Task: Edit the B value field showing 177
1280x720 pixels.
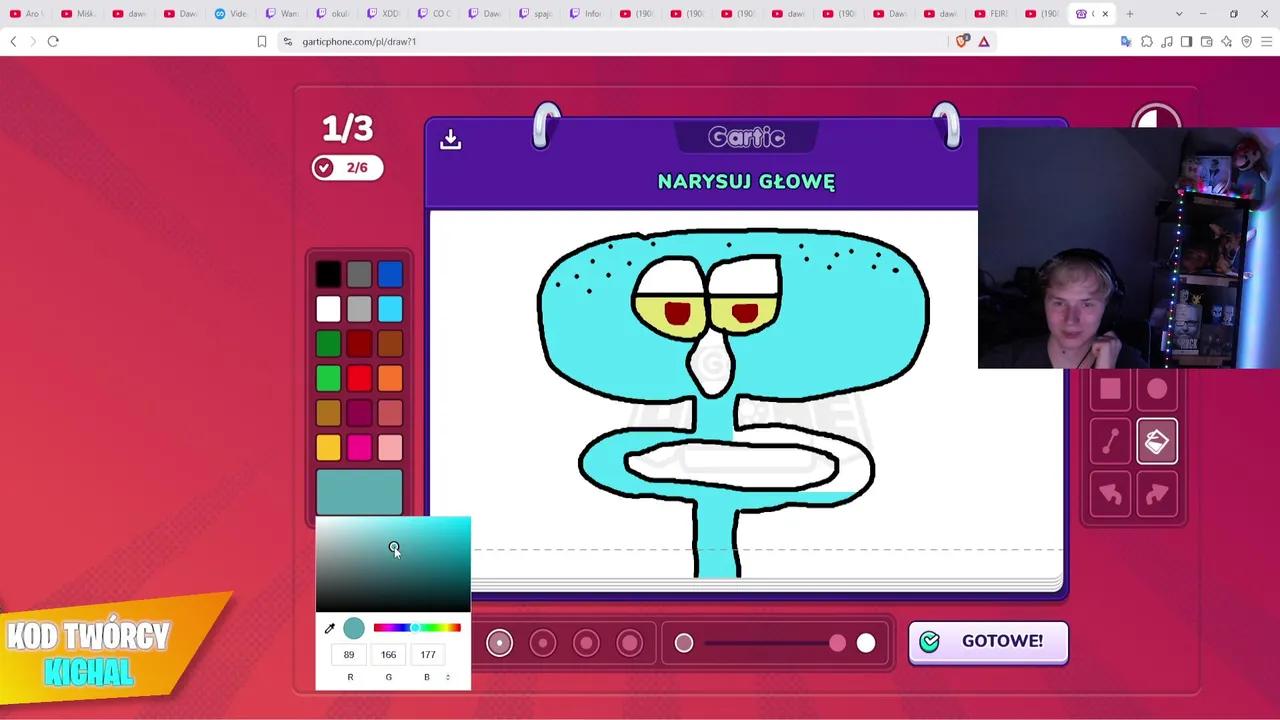Action: pyautogui.click(x=427, y=655)
